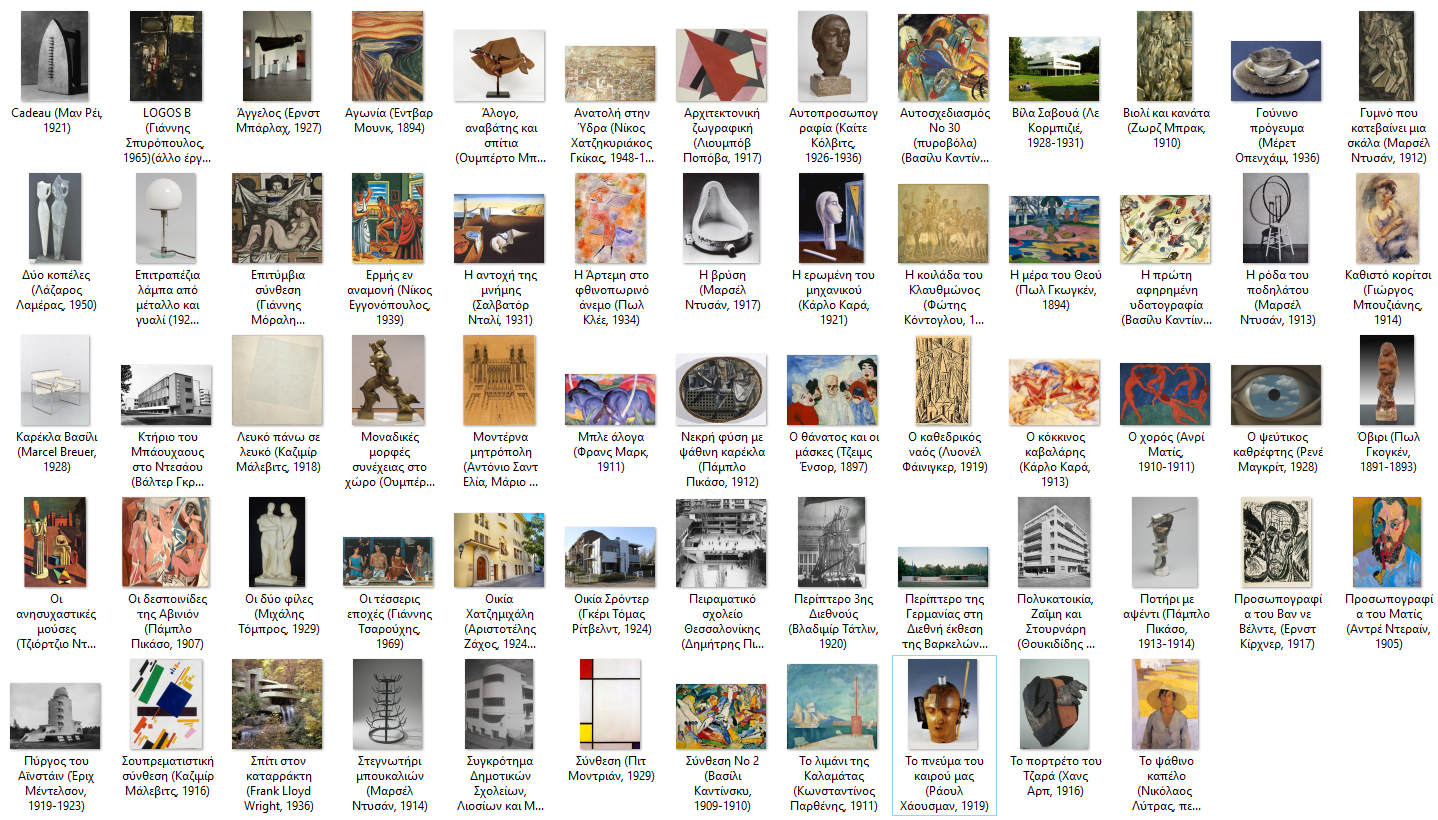Click the Άγγελος (Ερνστ Μπάρλαχ, 1927) image
The image size is (1438, 820).
pyautogui.click(x=278, y=57)
